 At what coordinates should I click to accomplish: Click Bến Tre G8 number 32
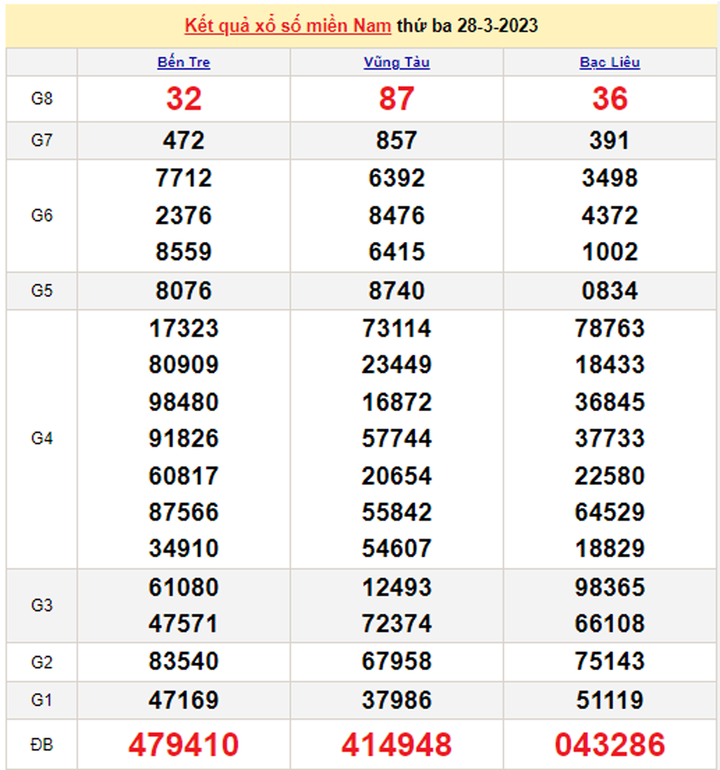[x=184, y=98]
